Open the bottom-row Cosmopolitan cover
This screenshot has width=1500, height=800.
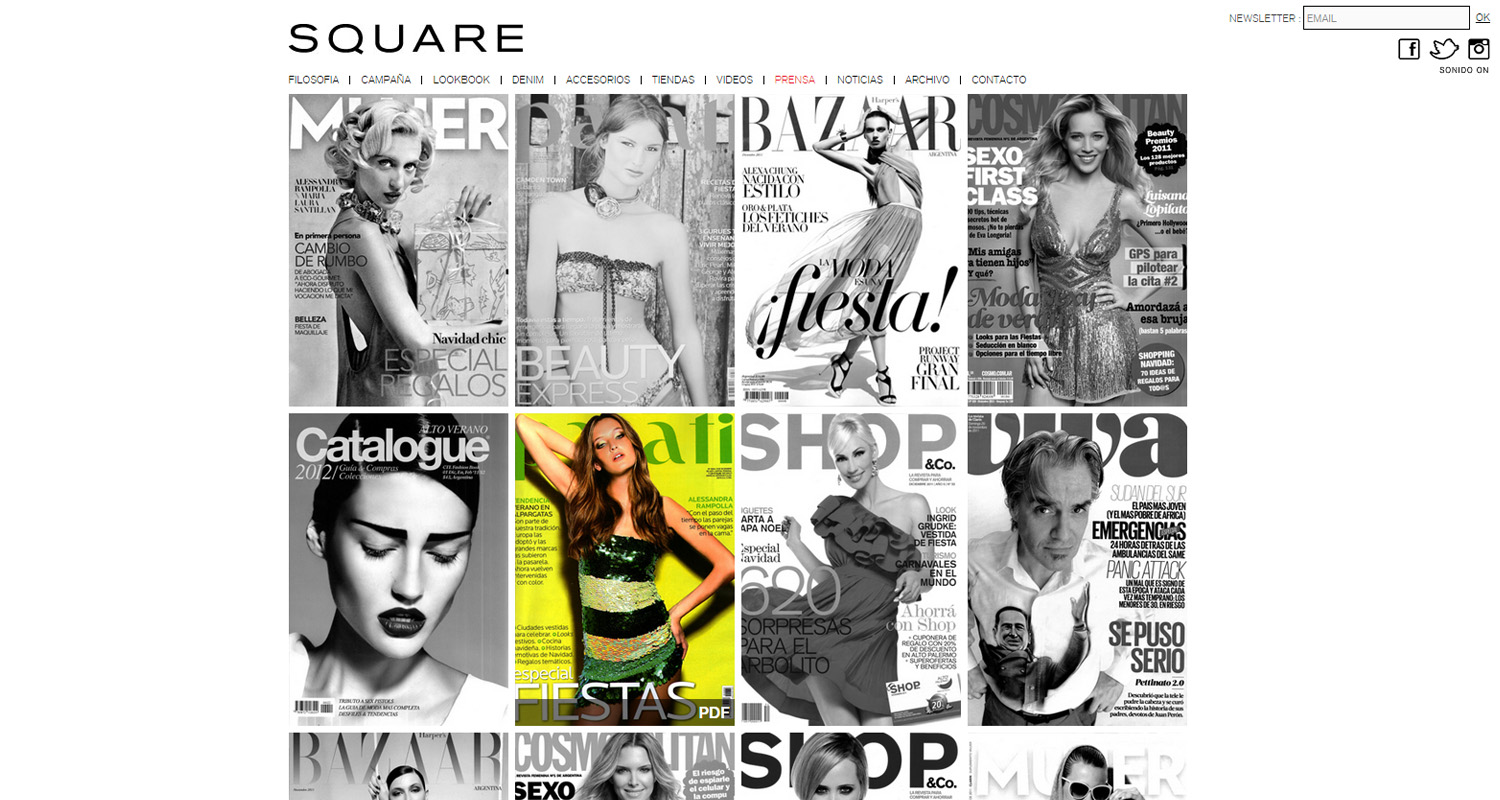pyautogui.click(x=624, y=766)
